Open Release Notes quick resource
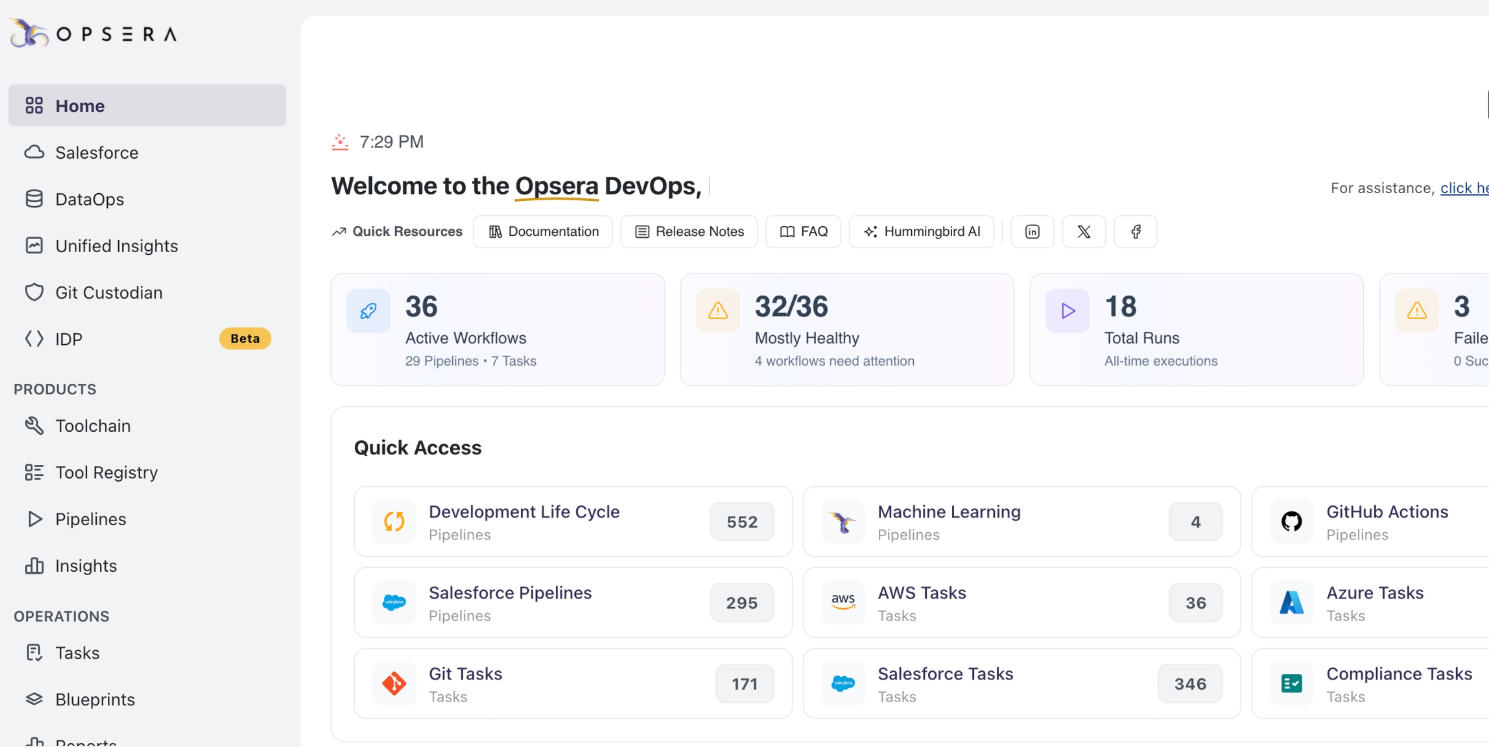Image resolution: width=1489 pixels, height=747 pixels. coord(689,232)
